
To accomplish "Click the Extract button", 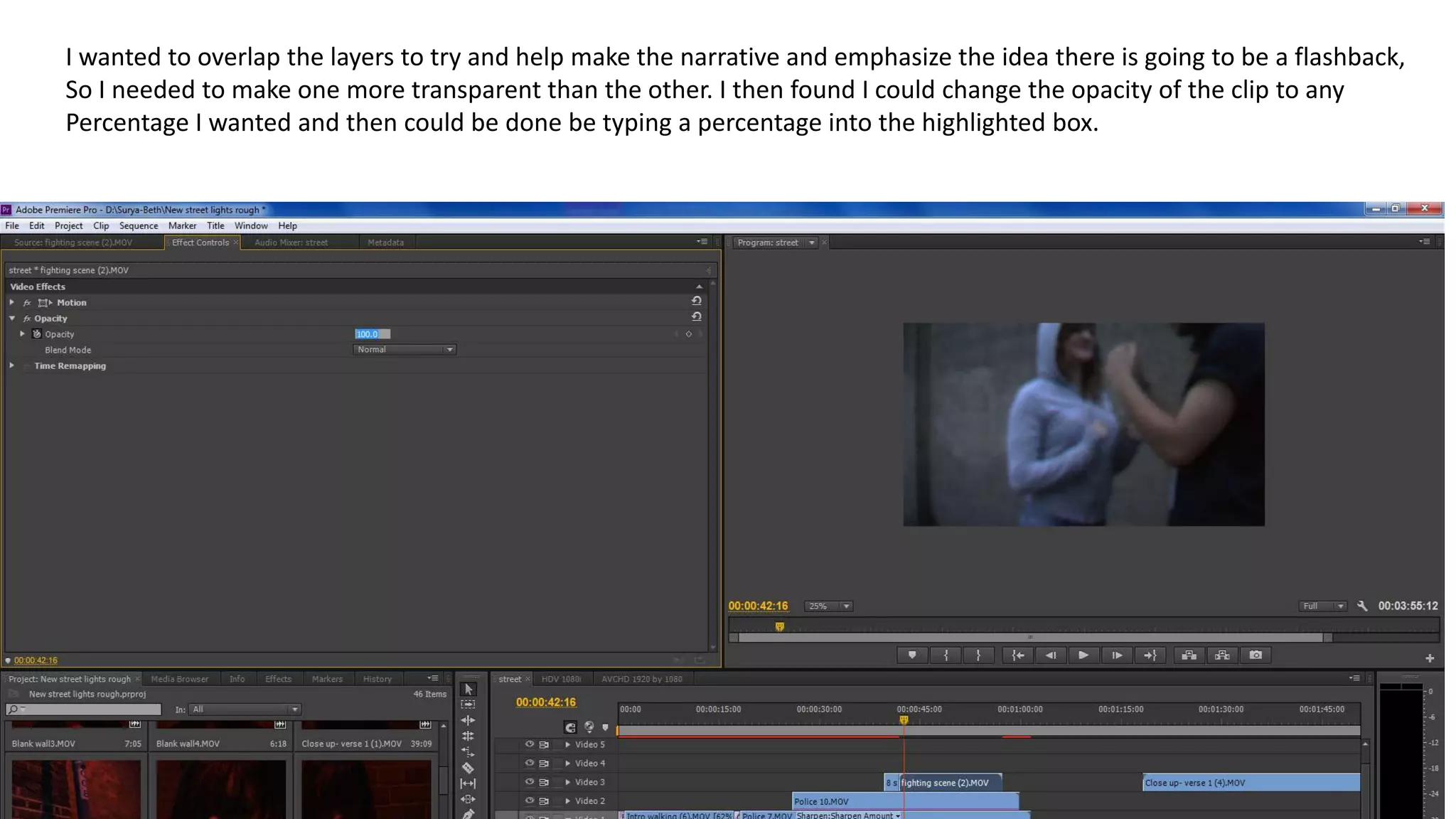I will point(1222,655).
